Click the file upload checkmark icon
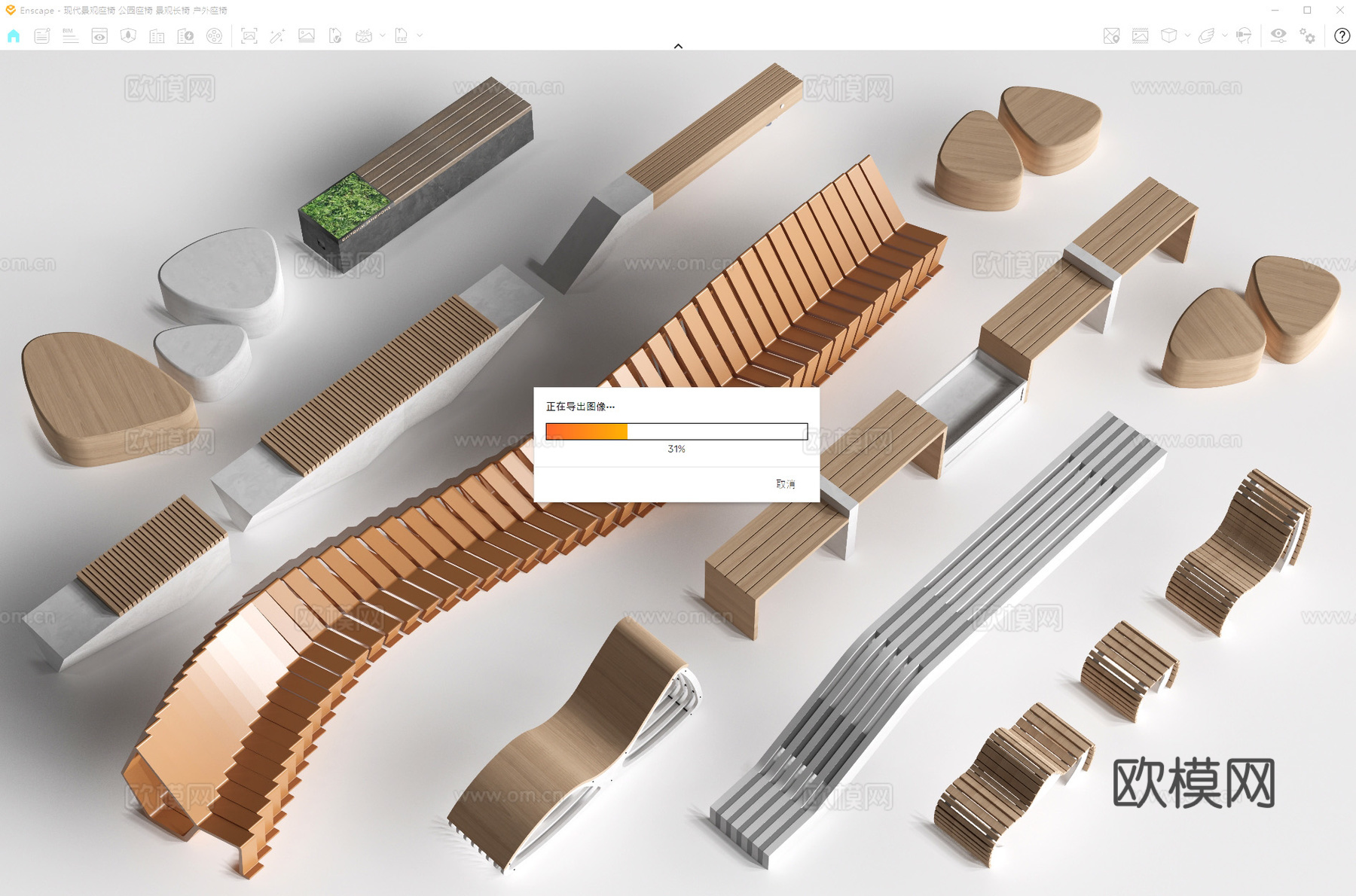 coord(335,35)
